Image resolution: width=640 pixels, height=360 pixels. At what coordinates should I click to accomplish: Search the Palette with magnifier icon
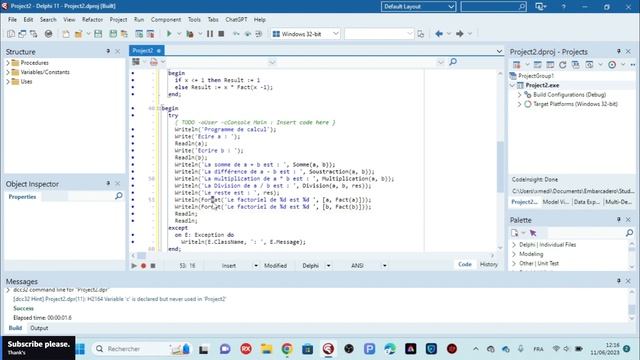point(629,233)
